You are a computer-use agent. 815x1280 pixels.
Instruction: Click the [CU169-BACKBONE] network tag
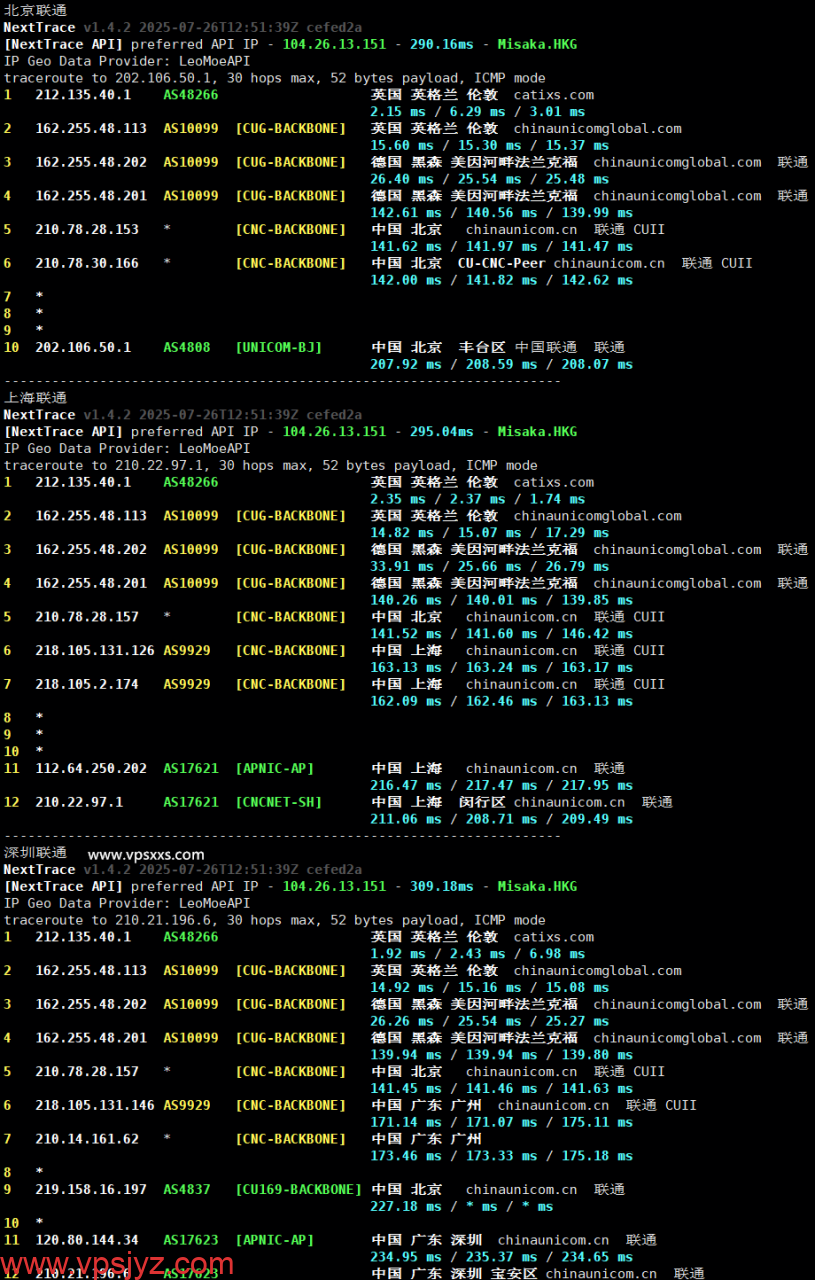click(x=299, y=1189)
